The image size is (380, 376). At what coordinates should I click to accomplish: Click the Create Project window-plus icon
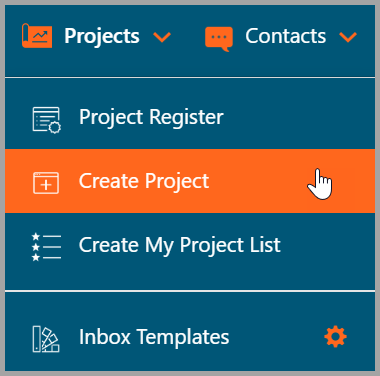[x=46, y=183]
